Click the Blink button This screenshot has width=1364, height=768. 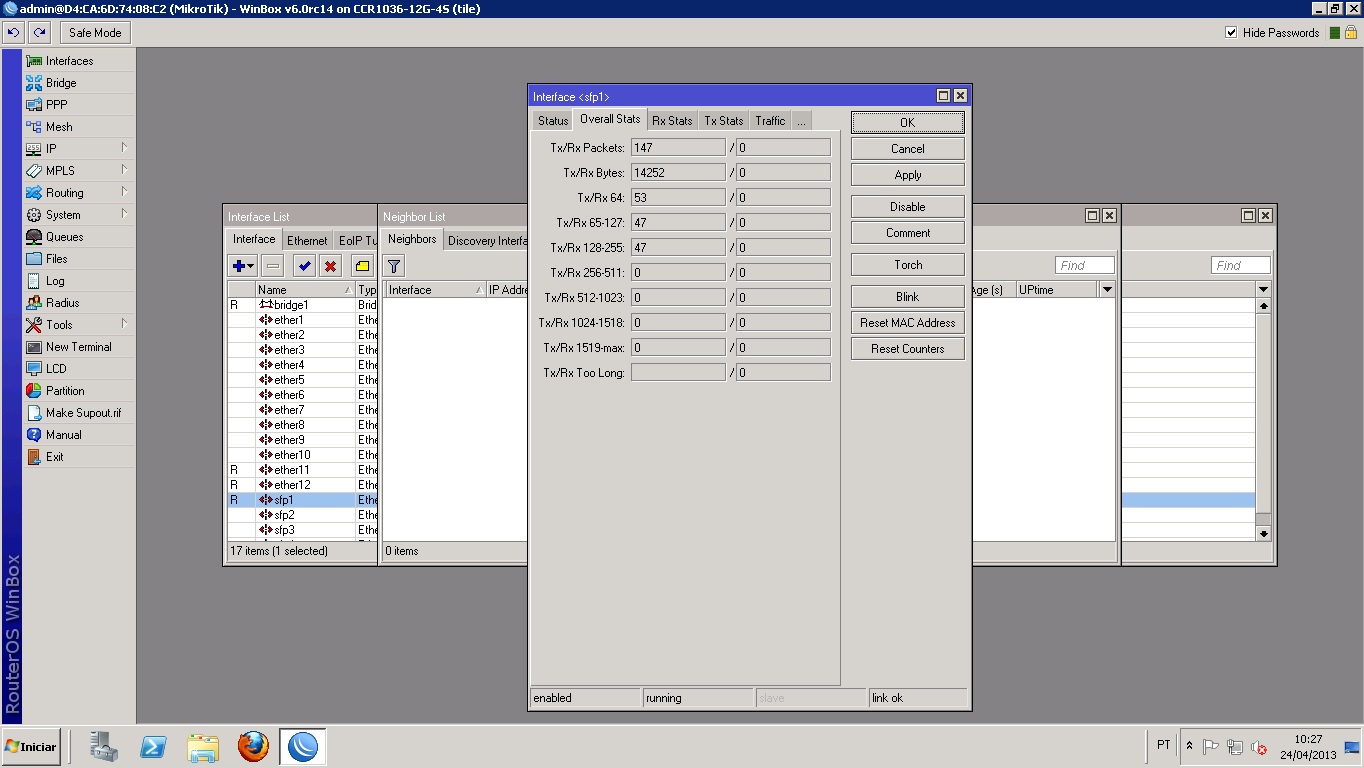908,297
